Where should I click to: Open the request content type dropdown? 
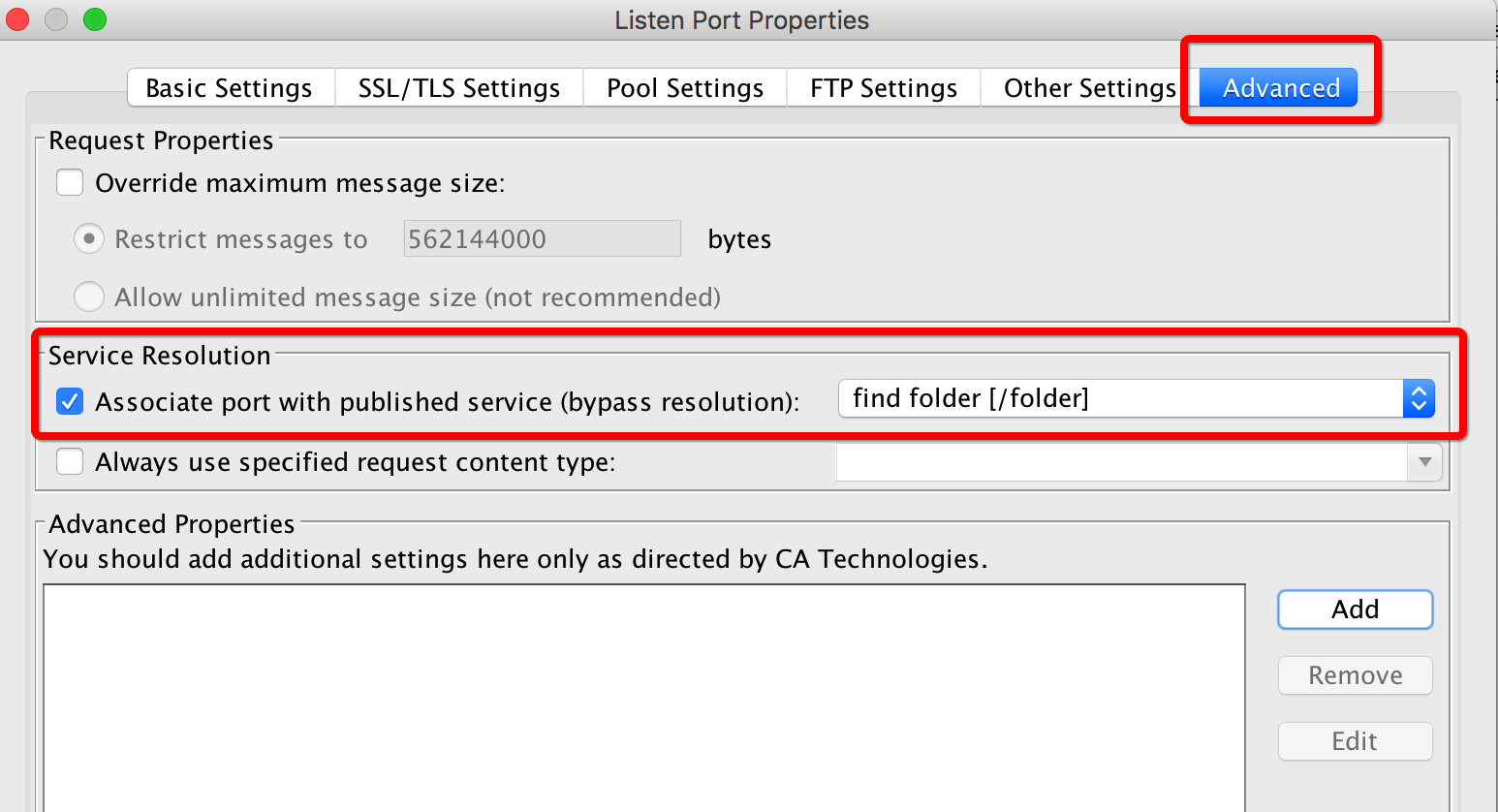click(1424, 462)
